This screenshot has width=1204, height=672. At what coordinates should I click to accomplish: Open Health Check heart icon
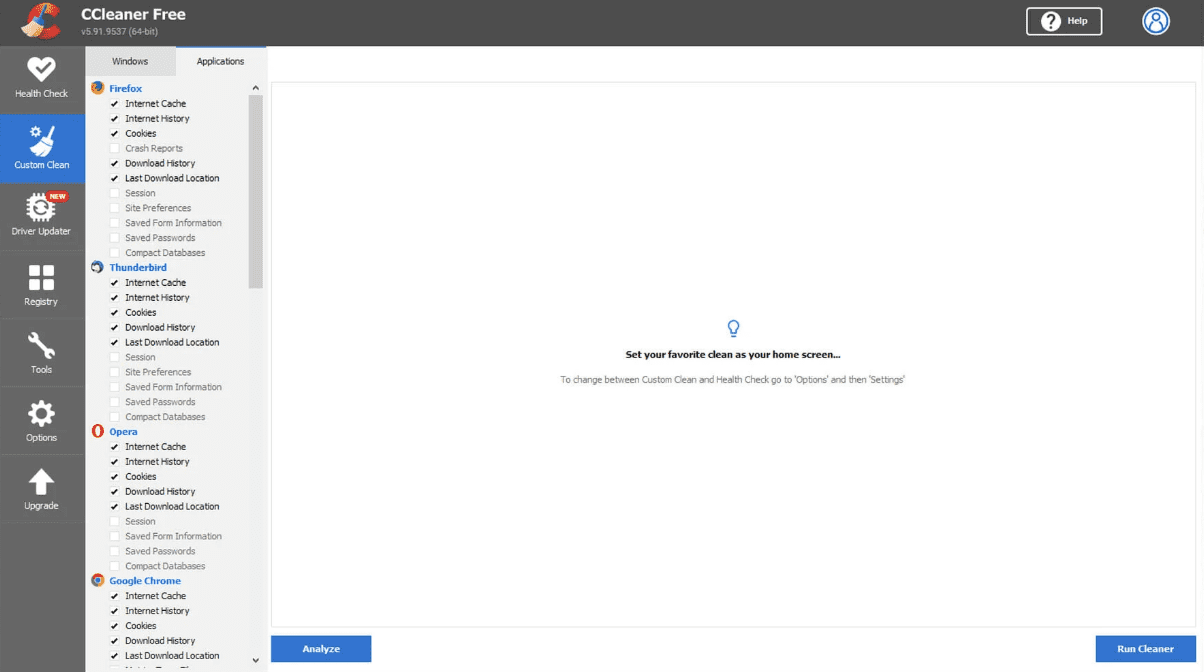[x=42, y=69]
